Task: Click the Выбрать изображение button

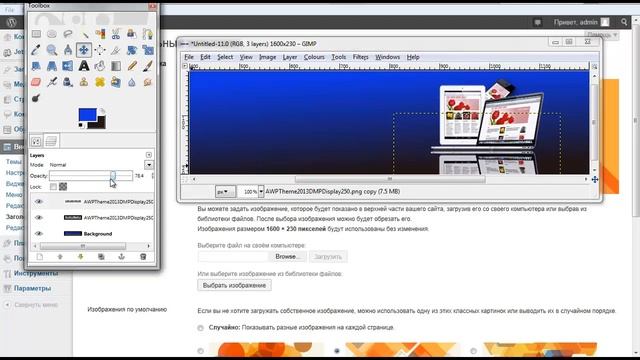Action: 234,285
